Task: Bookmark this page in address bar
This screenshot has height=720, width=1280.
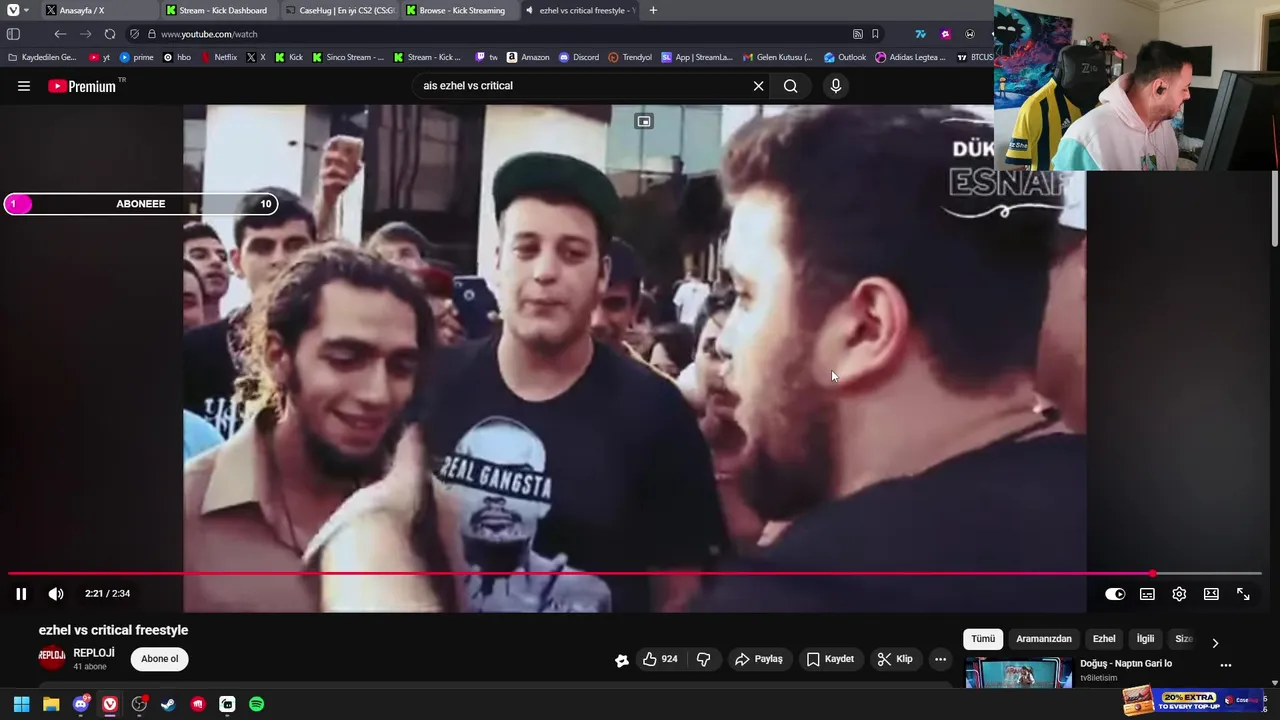Action: 875,34
